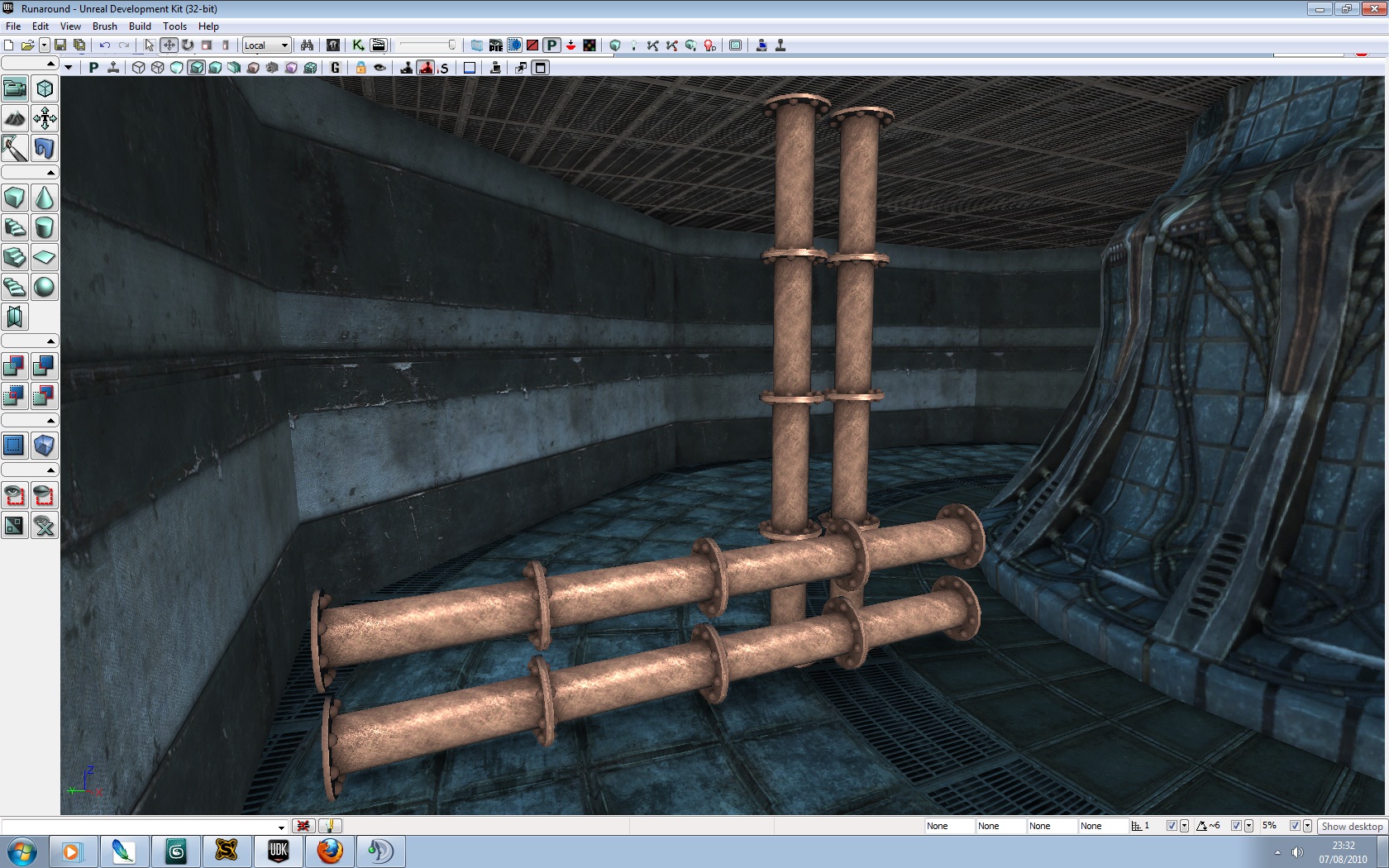Click the binoculars search icon in toolbar
The image size is (1389, 868).
tap(307, 45)
